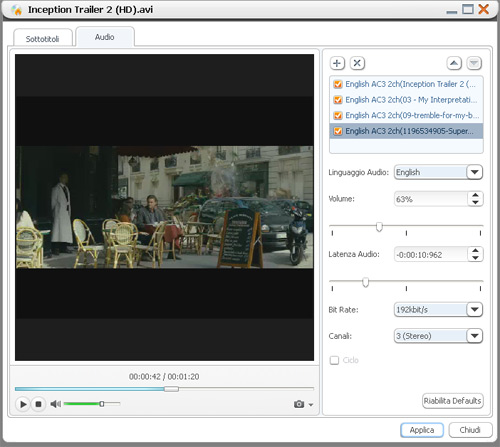Open Bit Rate dropdown
This screenshot has width=500, height=447.
pos(475,310)
